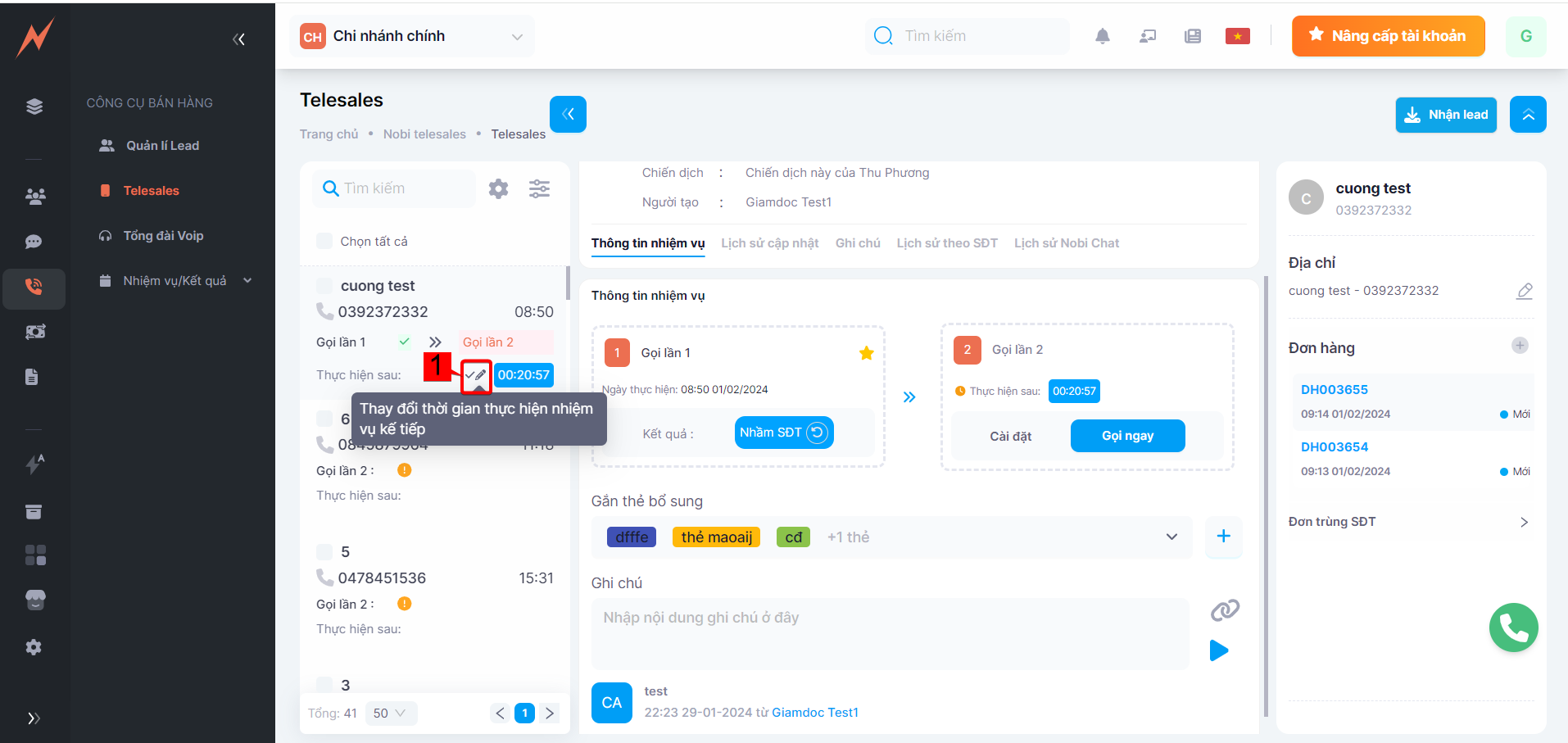Click the 'Gọi ngay' button
Screen dimensions: 1568x743
(x=1127, y=436)
